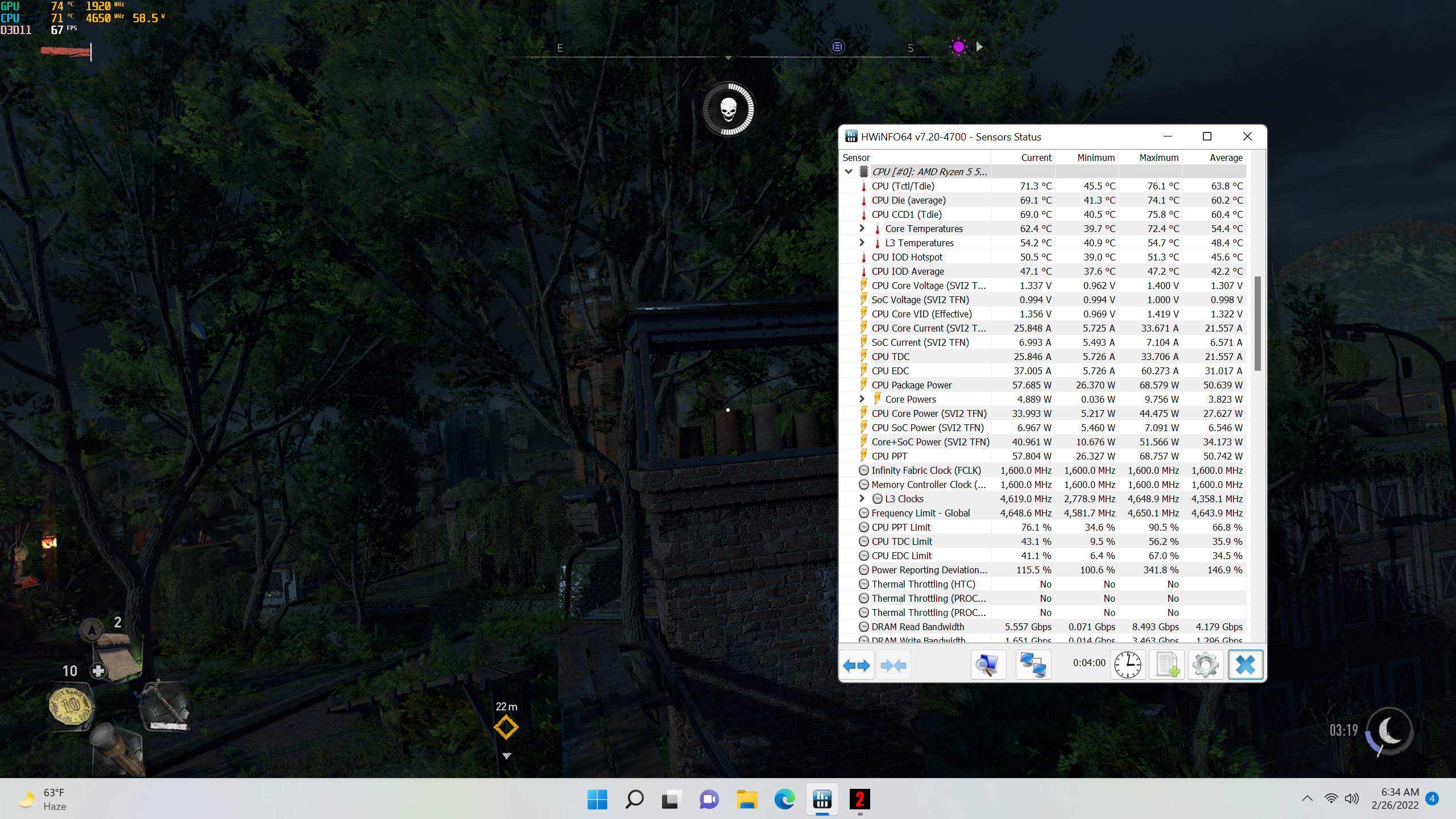Image resolution: width=1456 pixels, height=819 pixels.
Task: Start logging with the file-plus icon
Action: tap(1167, 665)
